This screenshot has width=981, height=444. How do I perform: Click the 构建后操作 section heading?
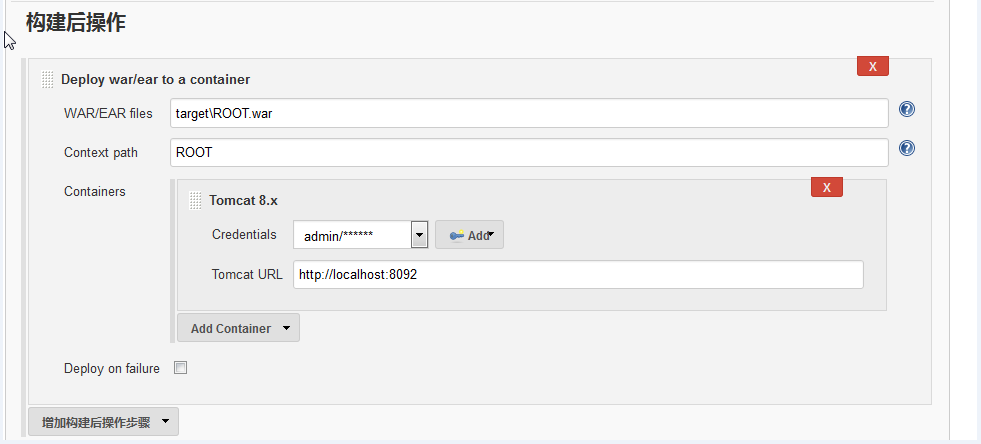point(76,23)
